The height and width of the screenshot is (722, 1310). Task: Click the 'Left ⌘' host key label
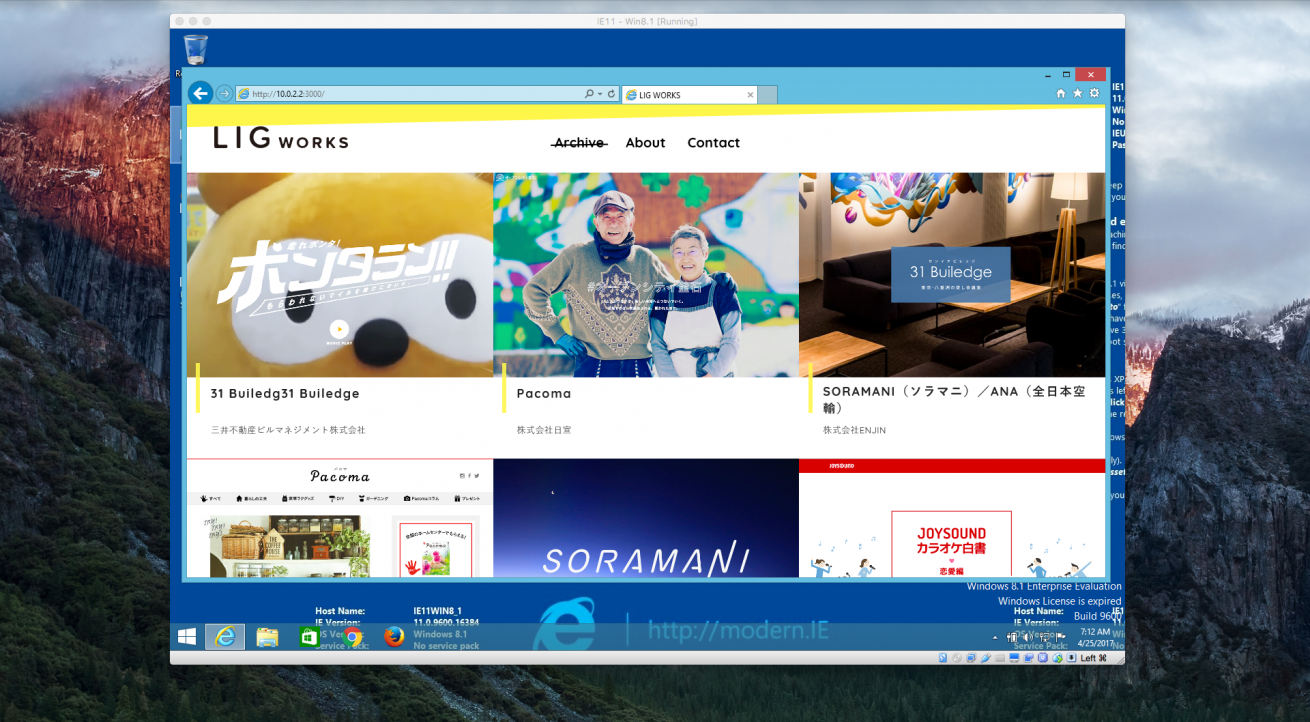1093,657
